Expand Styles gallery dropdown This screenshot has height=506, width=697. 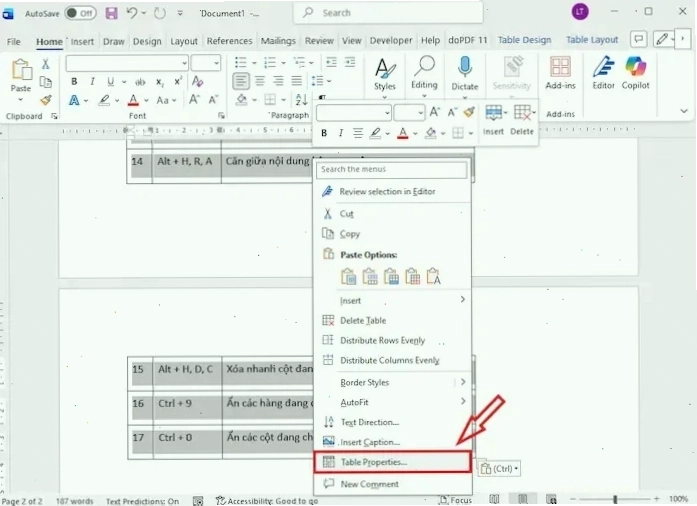[385, 97]
